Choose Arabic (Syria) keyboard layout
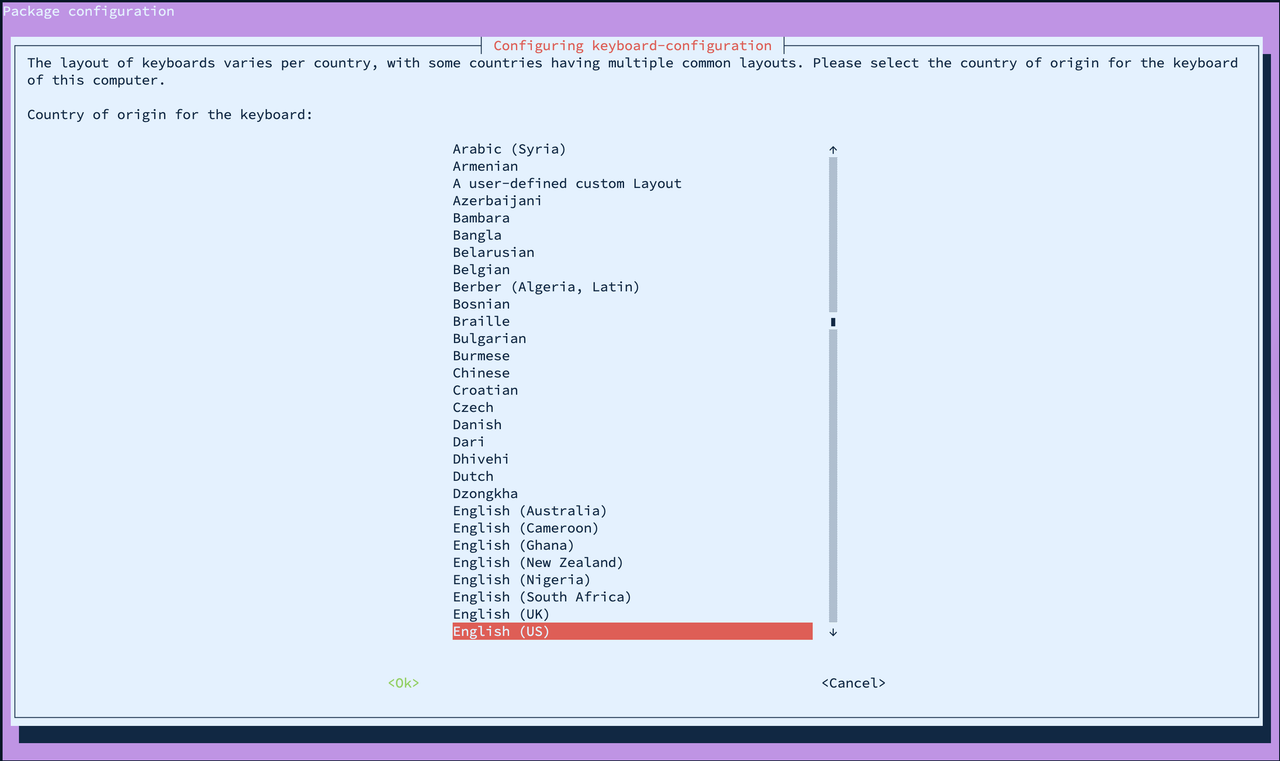 [x=509, y=149]
